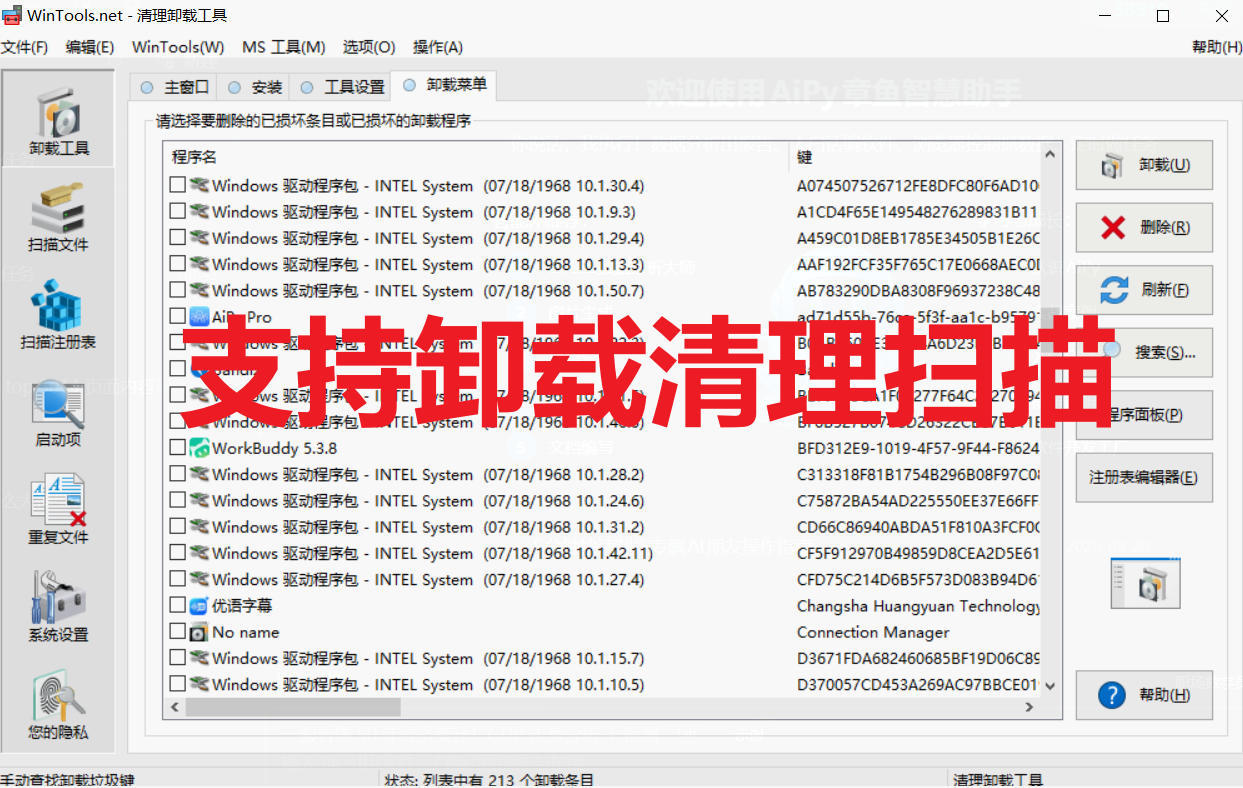Click driver icon of the 10.1.9.3 entry

click(x=199, y=212)
